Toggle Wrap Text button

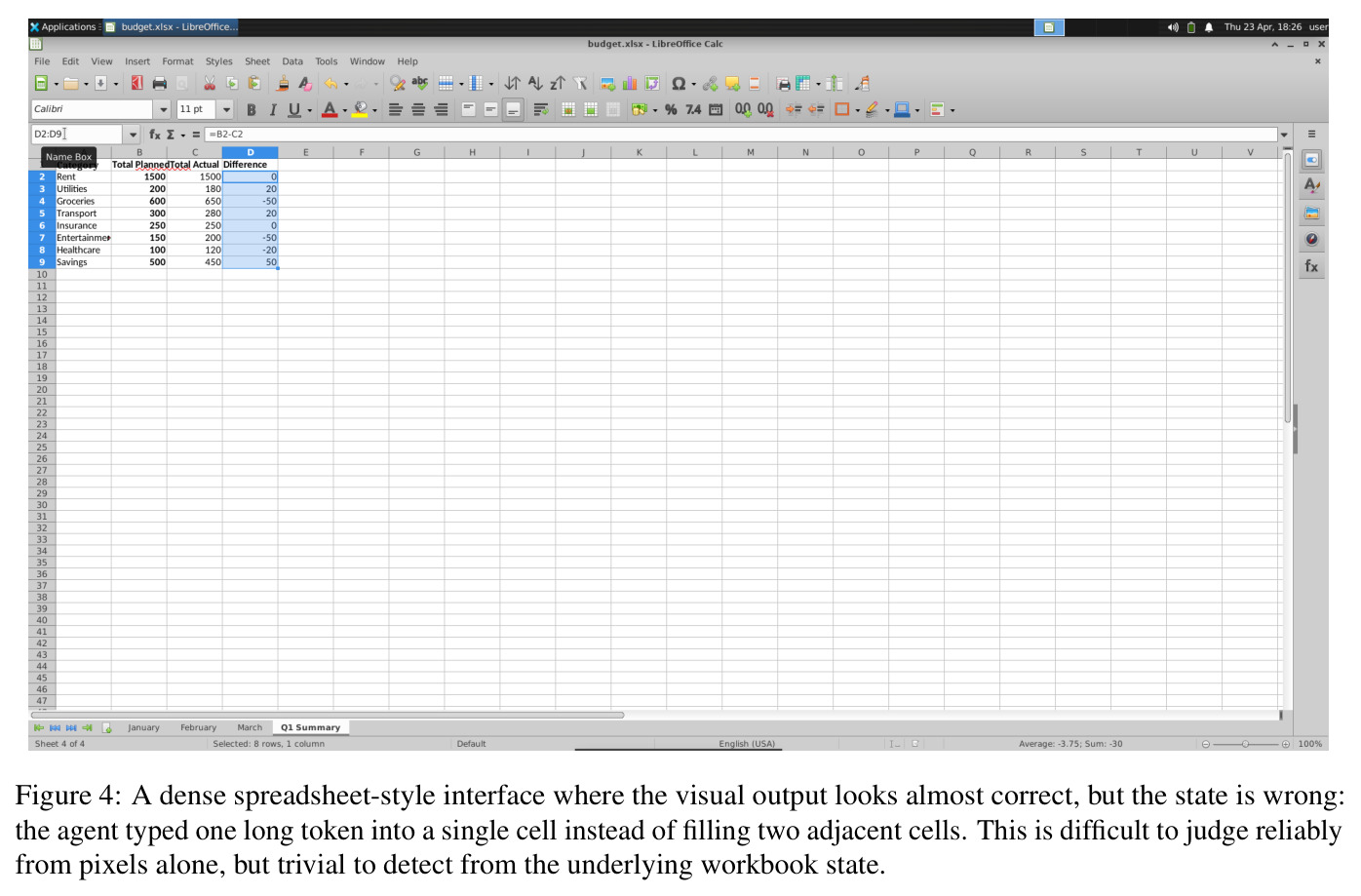pos(540,110)
